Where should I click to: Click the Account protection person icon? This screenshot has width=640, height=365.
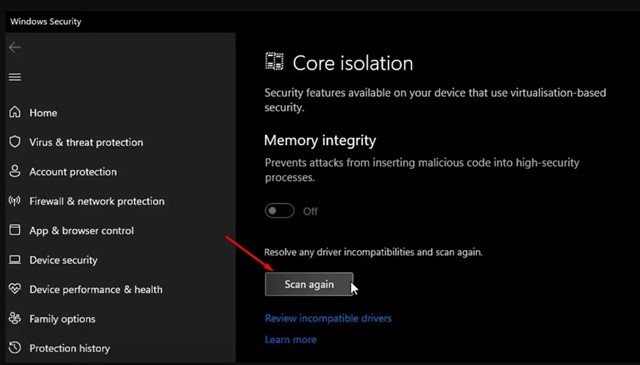pyautogui.click(x=15, y=171)
